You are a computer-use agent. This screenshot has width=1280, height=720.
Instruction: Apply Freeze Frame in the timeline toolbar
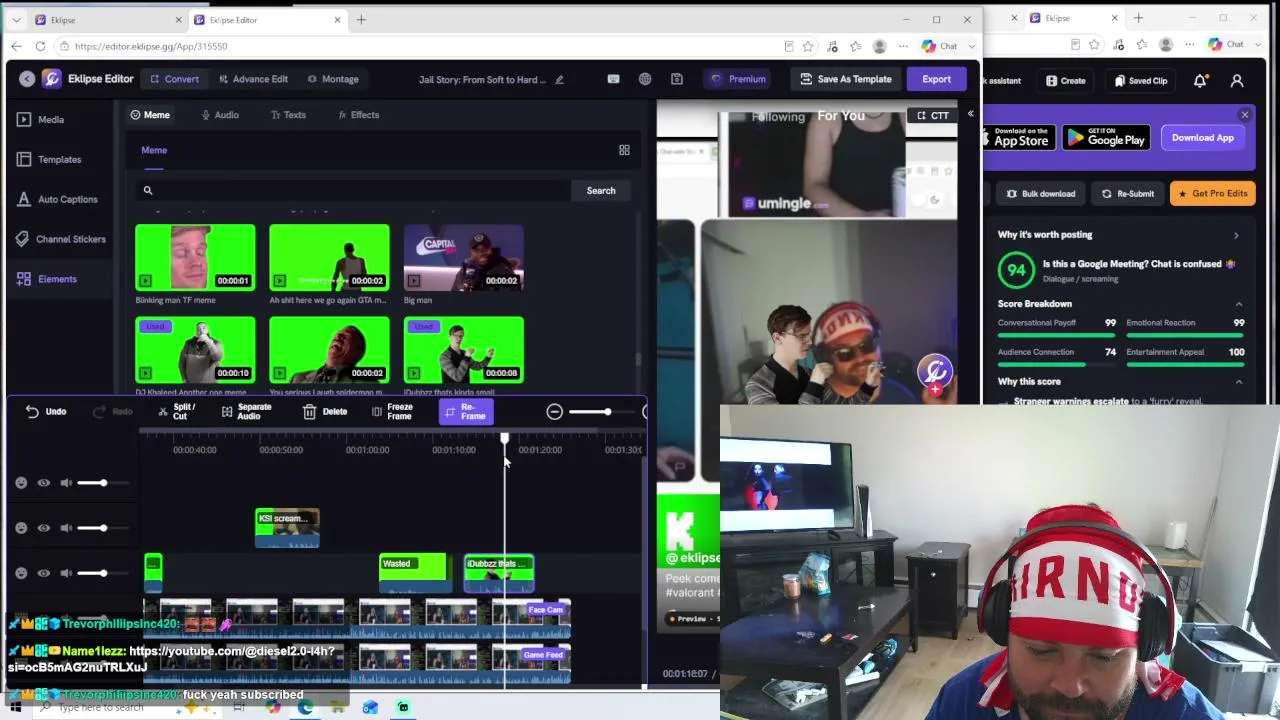click(392, 412)
